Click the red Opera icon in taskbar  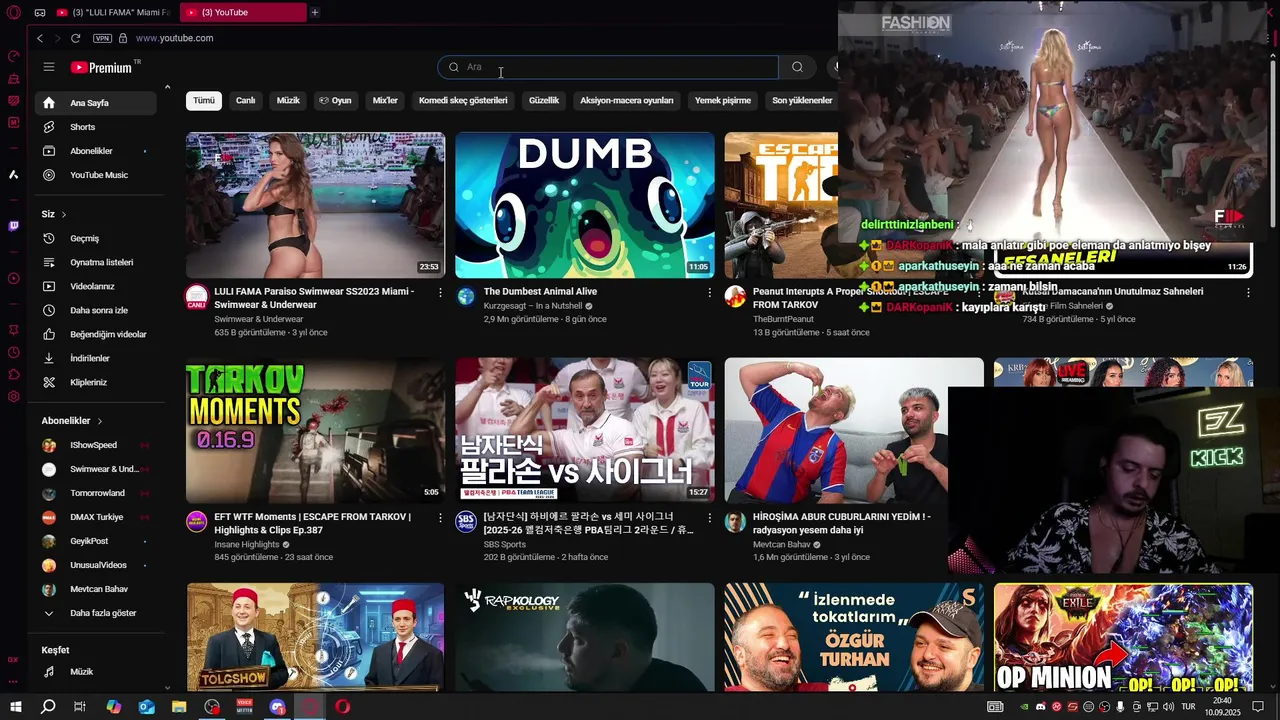343,706
